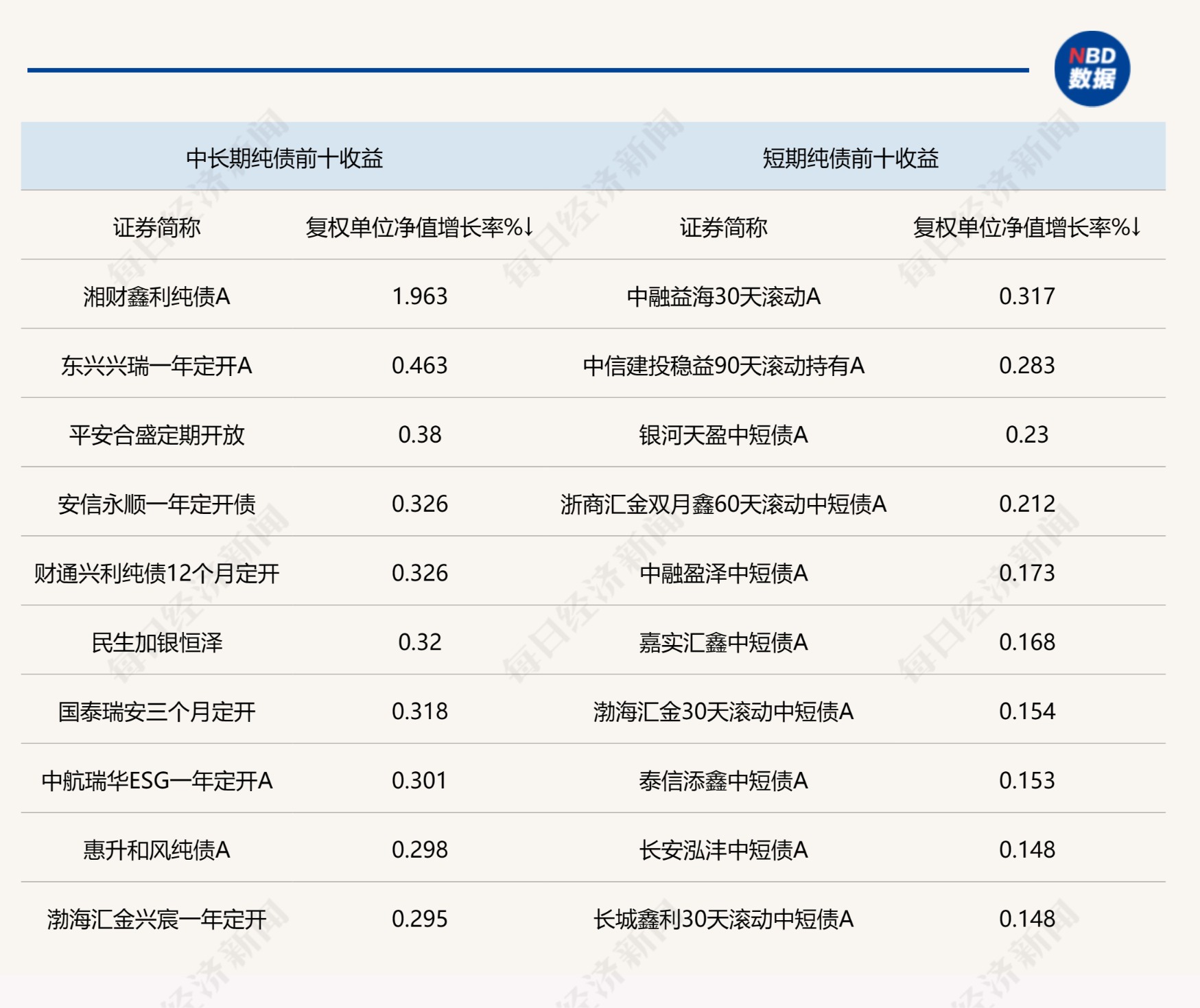The width and height of the screenshot is (1200, 1008).
Task: Click 银河天盈中短债A fund name
Action: 723,435
